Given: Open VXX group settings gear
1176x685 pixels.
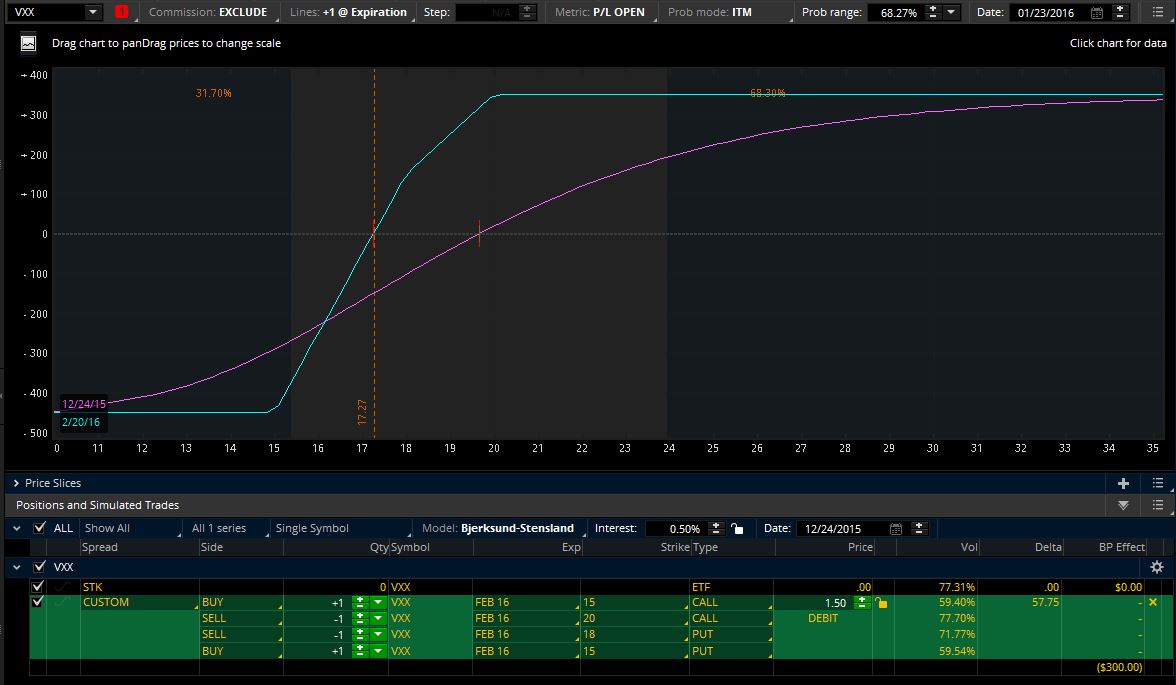Looking at the screenshot, I should tap(1157, 567).
